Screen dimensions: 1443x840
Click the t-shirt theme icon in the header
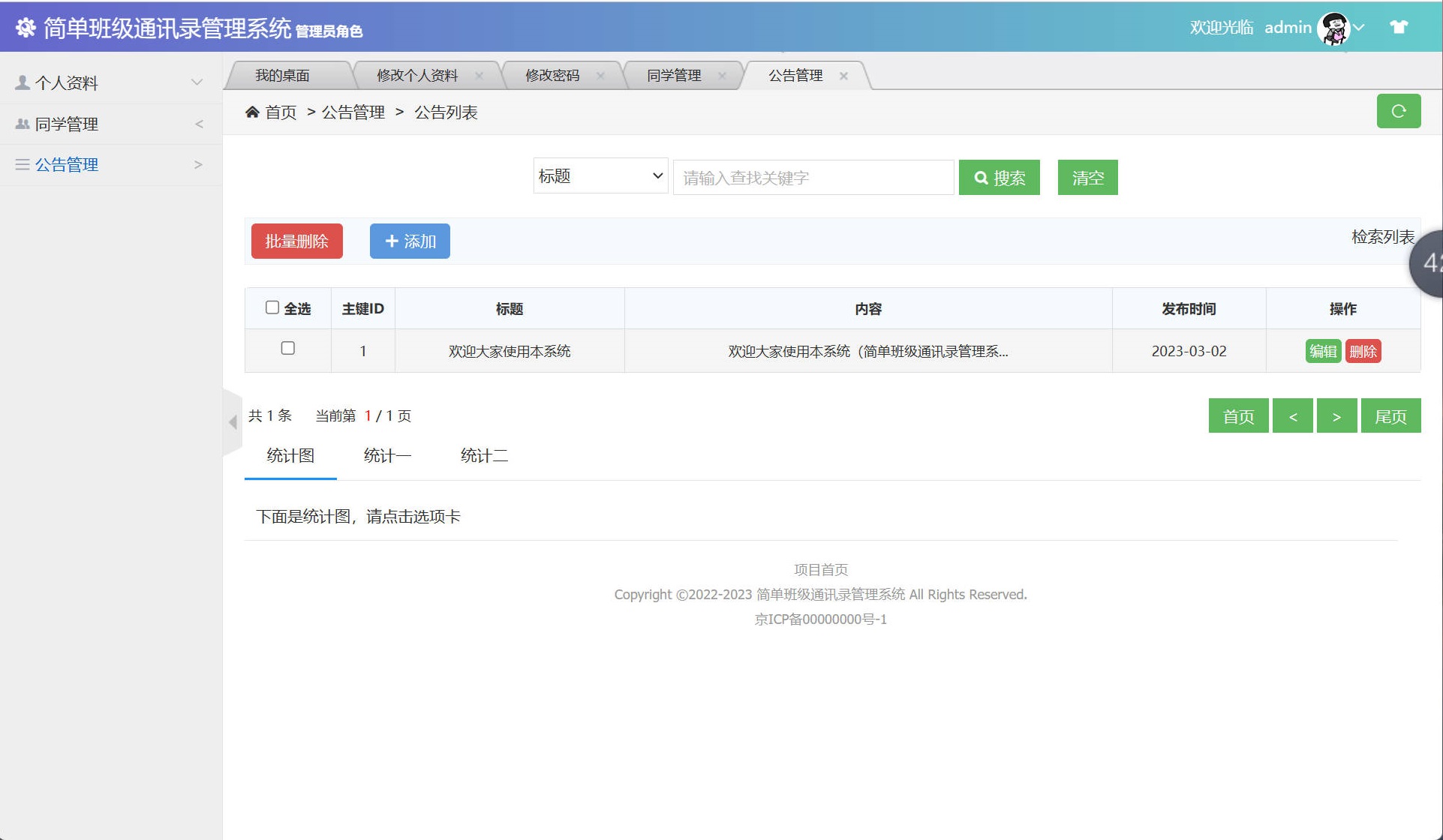[x=1399, y=26]
